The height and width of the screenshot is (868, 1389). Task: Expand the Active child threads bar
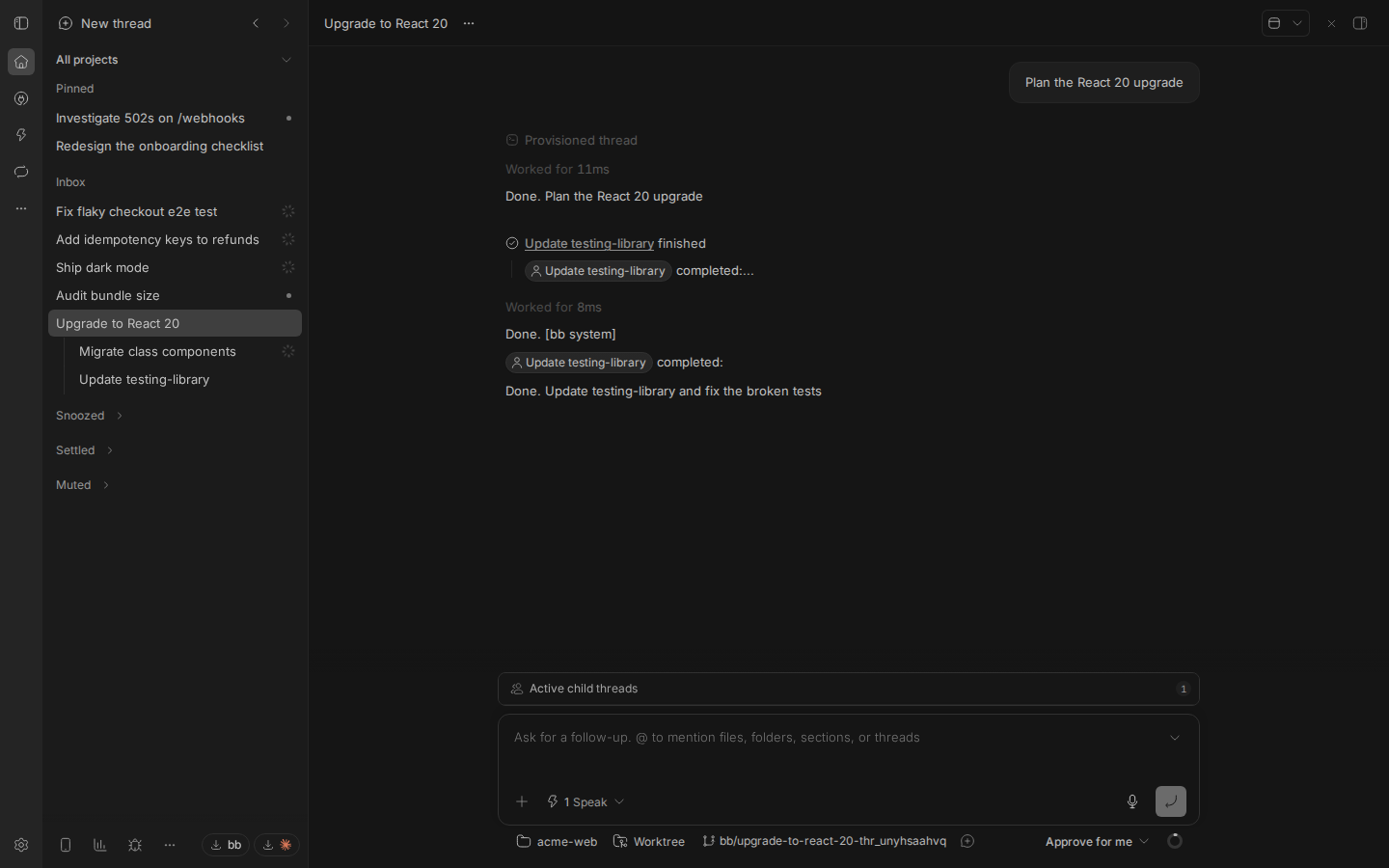pyautogui.click(x=849, y=689)
